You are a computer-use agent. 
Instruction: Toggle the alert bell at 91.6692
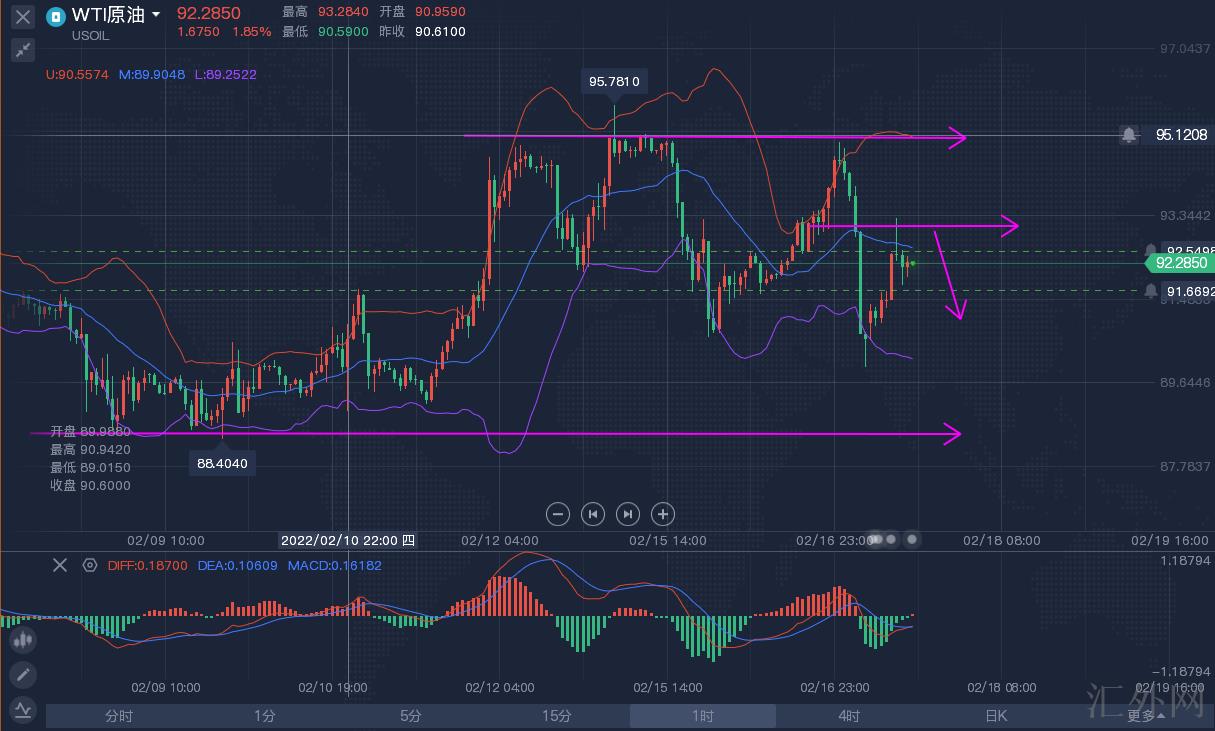tap(1151, 291)
